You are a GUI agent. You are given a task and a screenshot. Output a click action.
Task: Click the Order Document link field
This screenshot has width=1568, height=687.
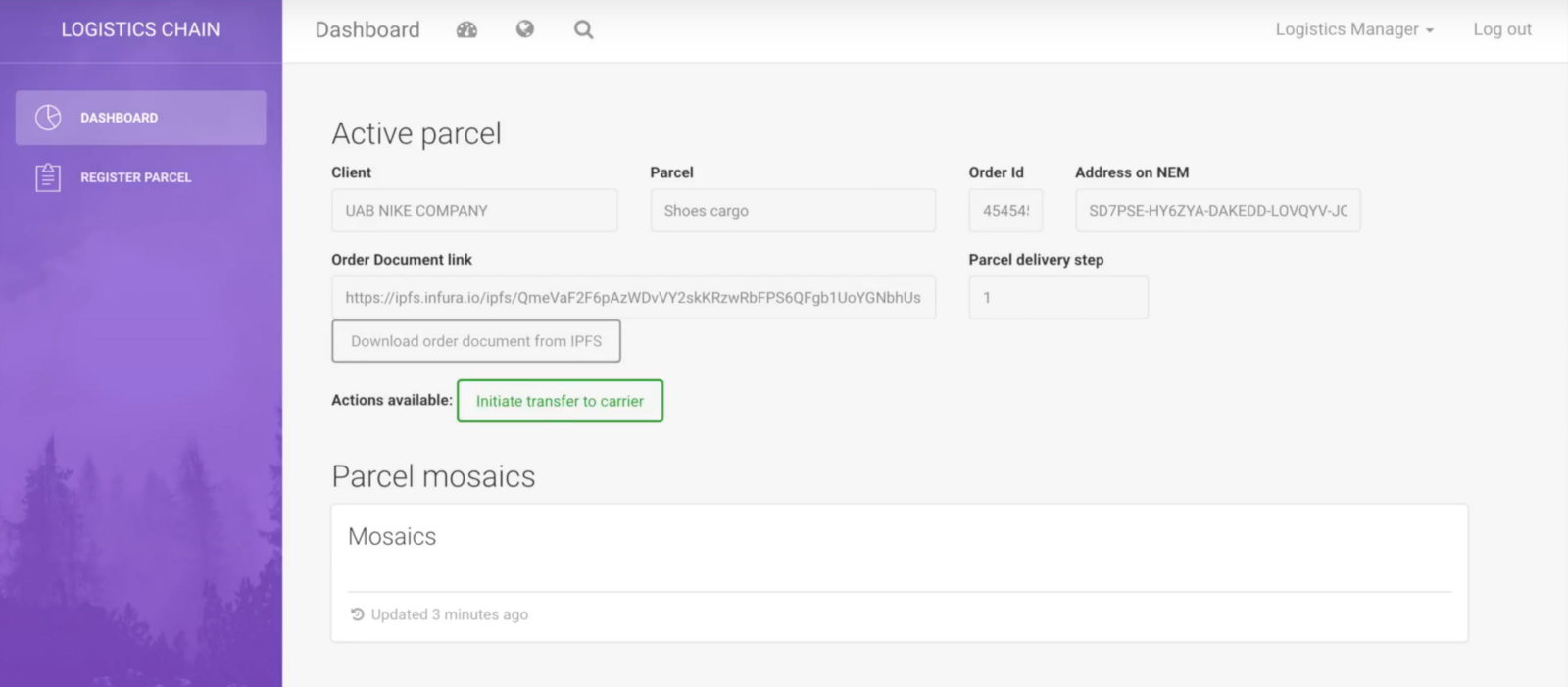pyautogui.click(x=633, y=298)
